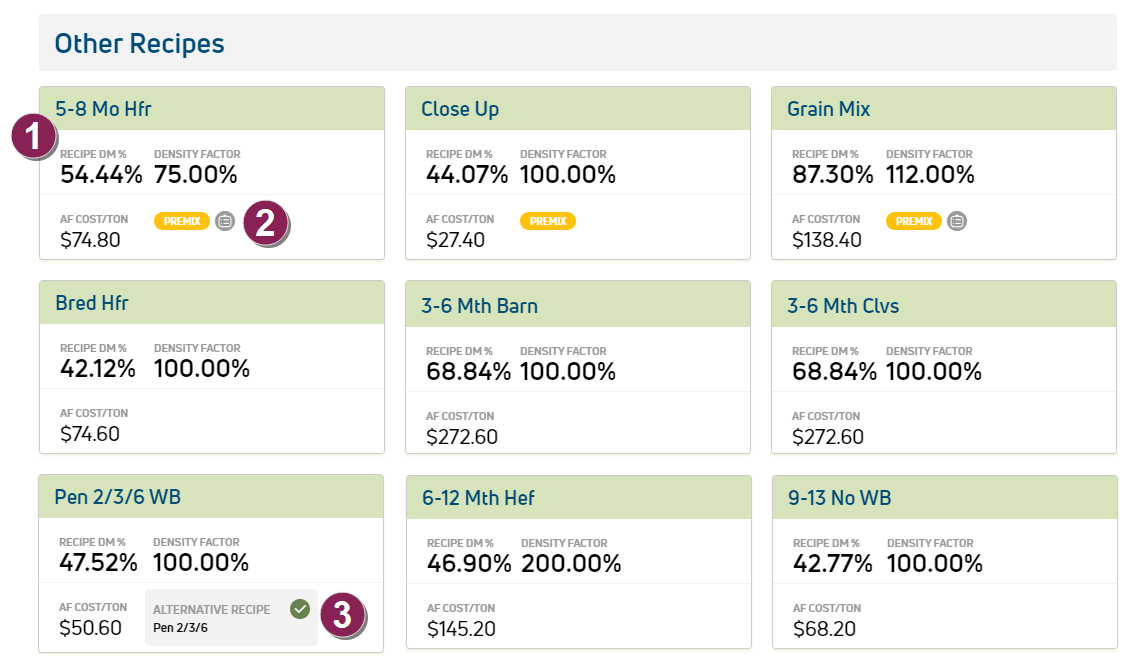Select the PREMIX badge on Grain Mix
The height and width of the screenshot is (661, 1135).
914,221
